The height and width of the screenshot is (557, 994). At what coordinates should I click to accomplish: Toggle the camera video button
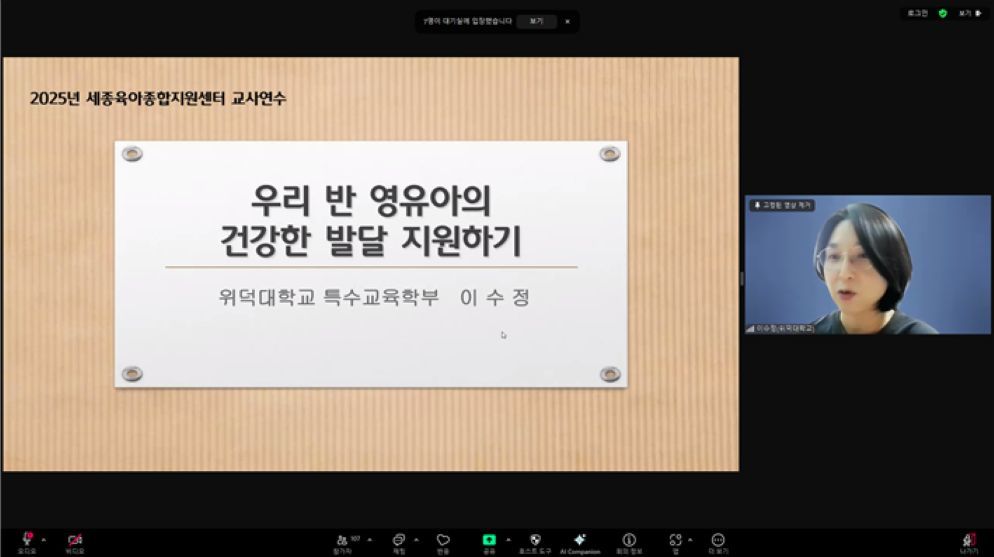(x=74, y=540)
